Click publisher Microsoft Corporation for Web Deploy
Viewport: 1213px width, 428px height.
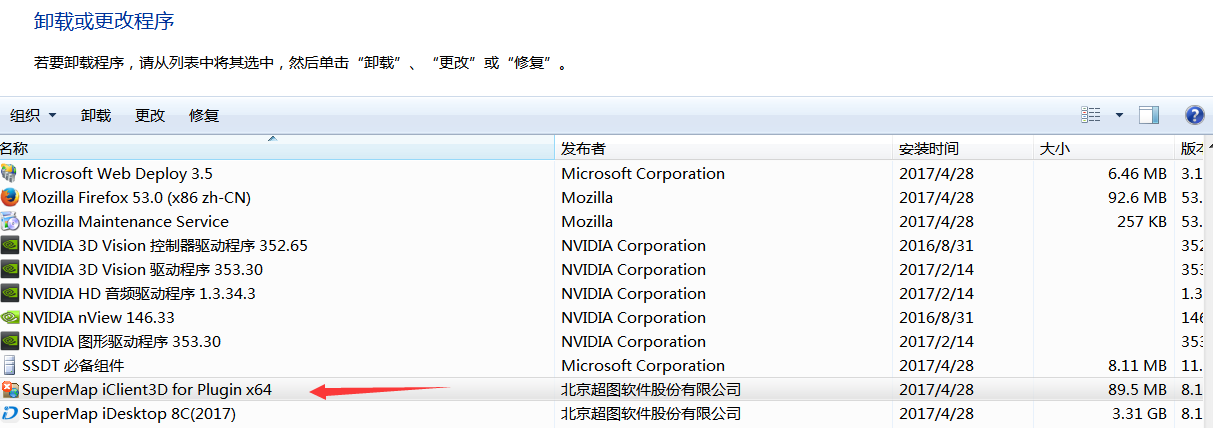click(x=643, y=173)
